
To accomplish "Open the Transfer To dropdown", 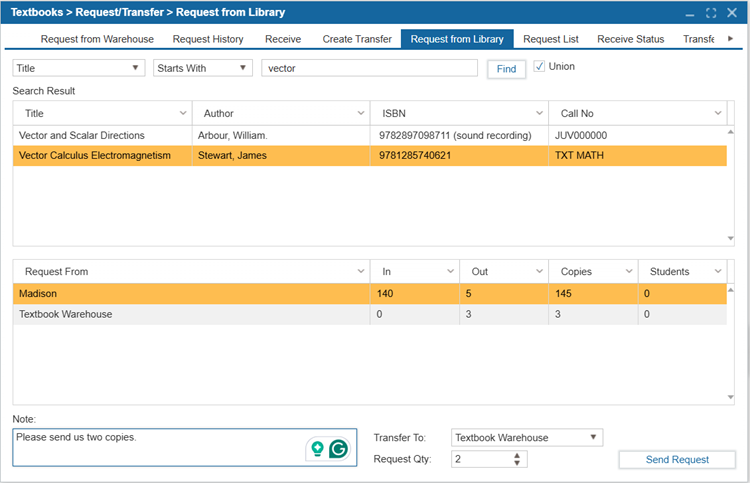I will click(593, 437).
